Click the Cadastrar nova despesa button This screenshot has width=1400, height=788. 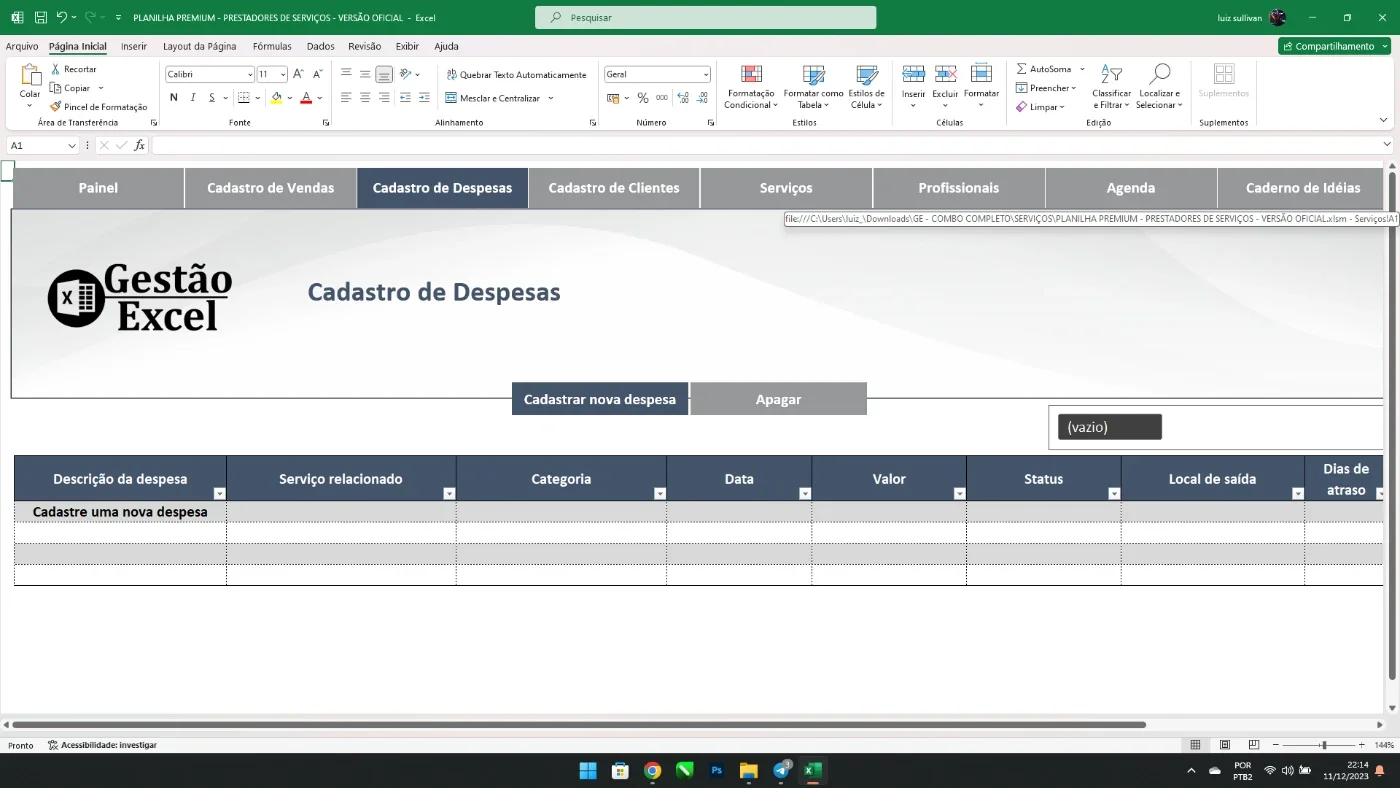tap(600, 399)
